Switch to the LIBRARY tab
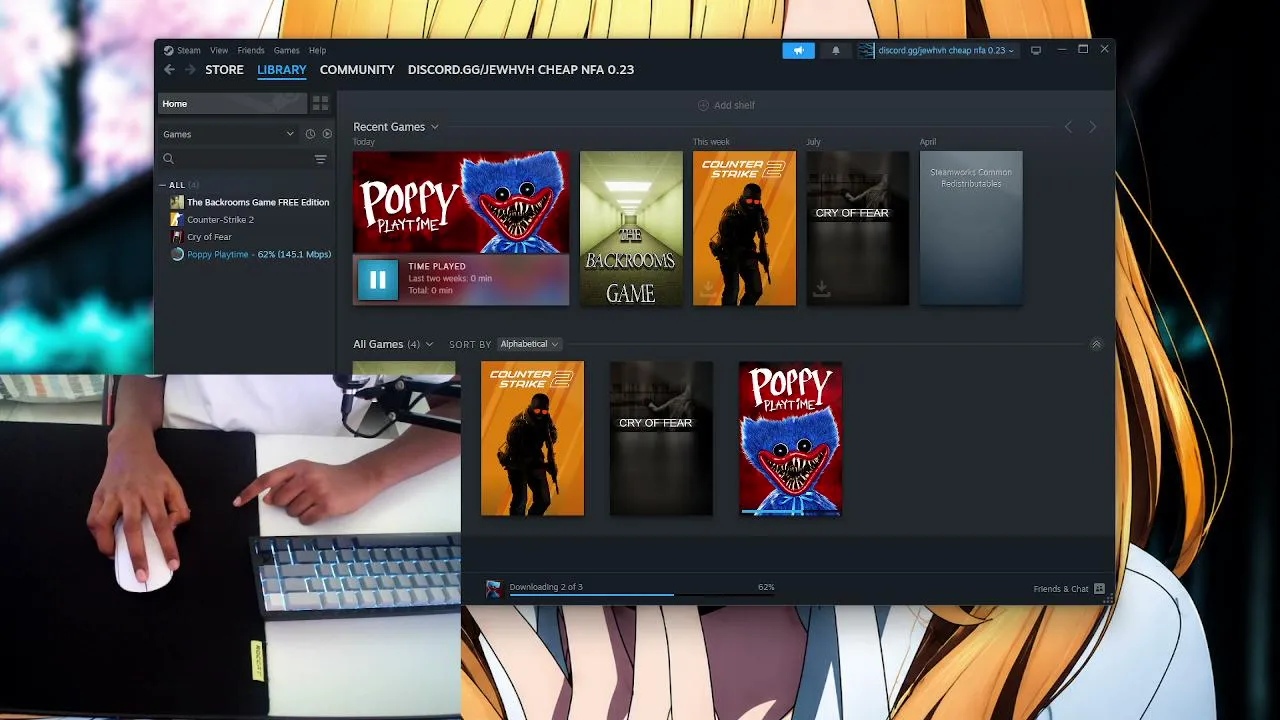Viewport: 1280px width, 720px height. pos(282,70)
